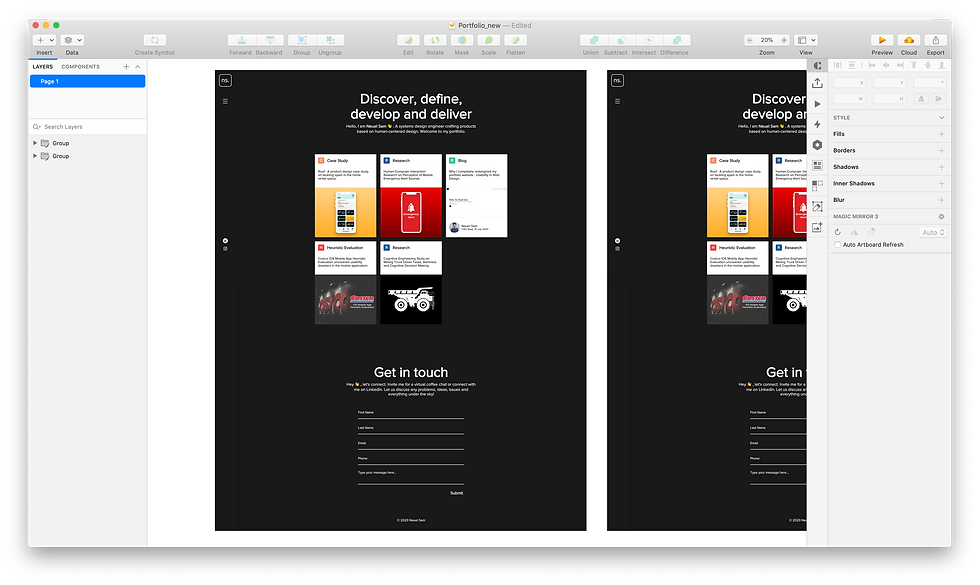Collapse the pages list chevron
This screenshot has width=980, height=585.
[138, 66]
